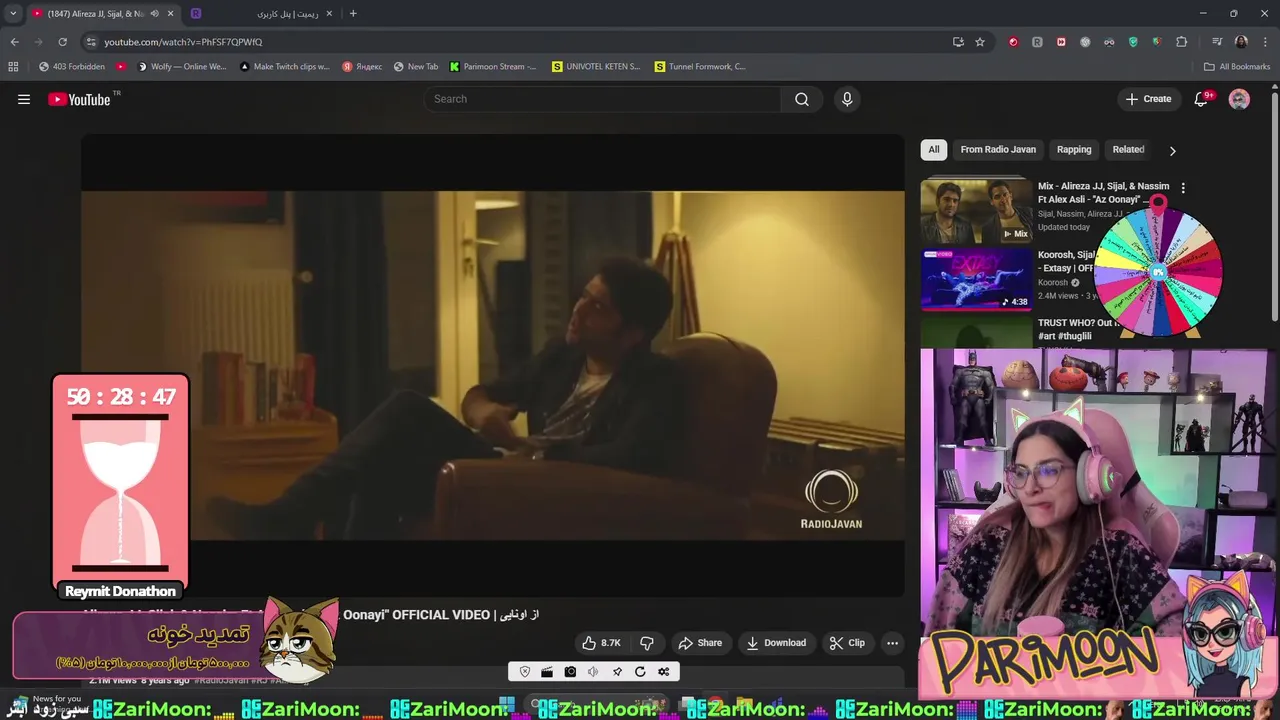The height and width of the screenshot is (720, 1280).
Task: Reload the current page
Action: coord(62,42)
